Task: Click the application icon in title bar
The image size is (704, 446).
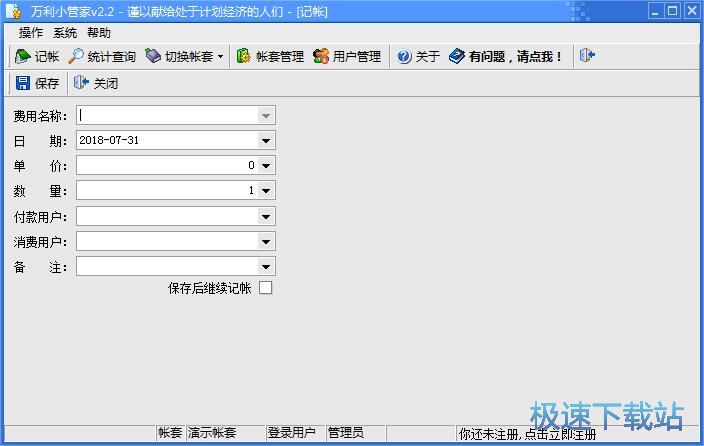Action: [x=14, y=11]
